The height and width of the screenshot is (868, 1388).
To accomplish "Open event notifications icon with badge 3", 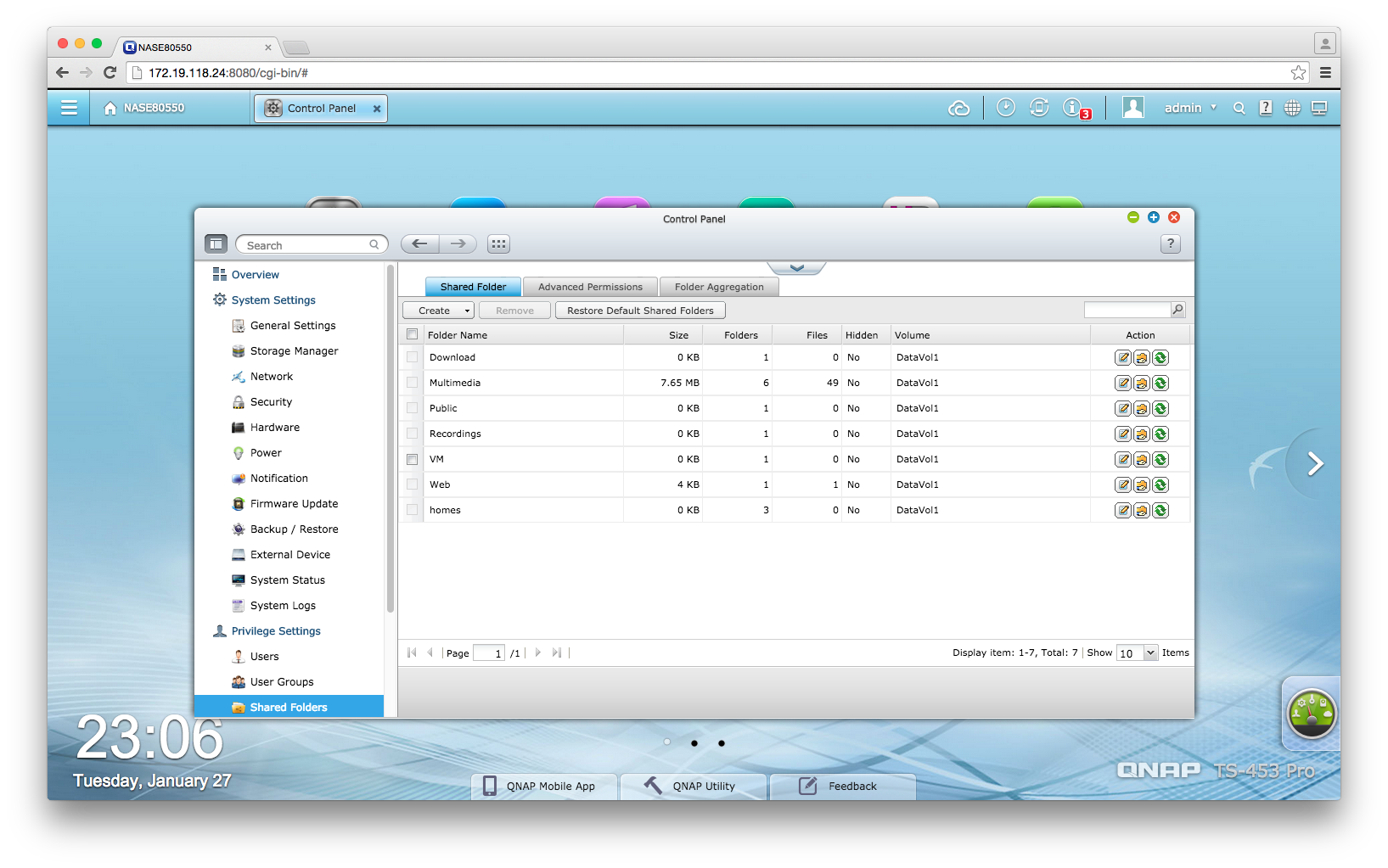I will tap(1076, 109).
